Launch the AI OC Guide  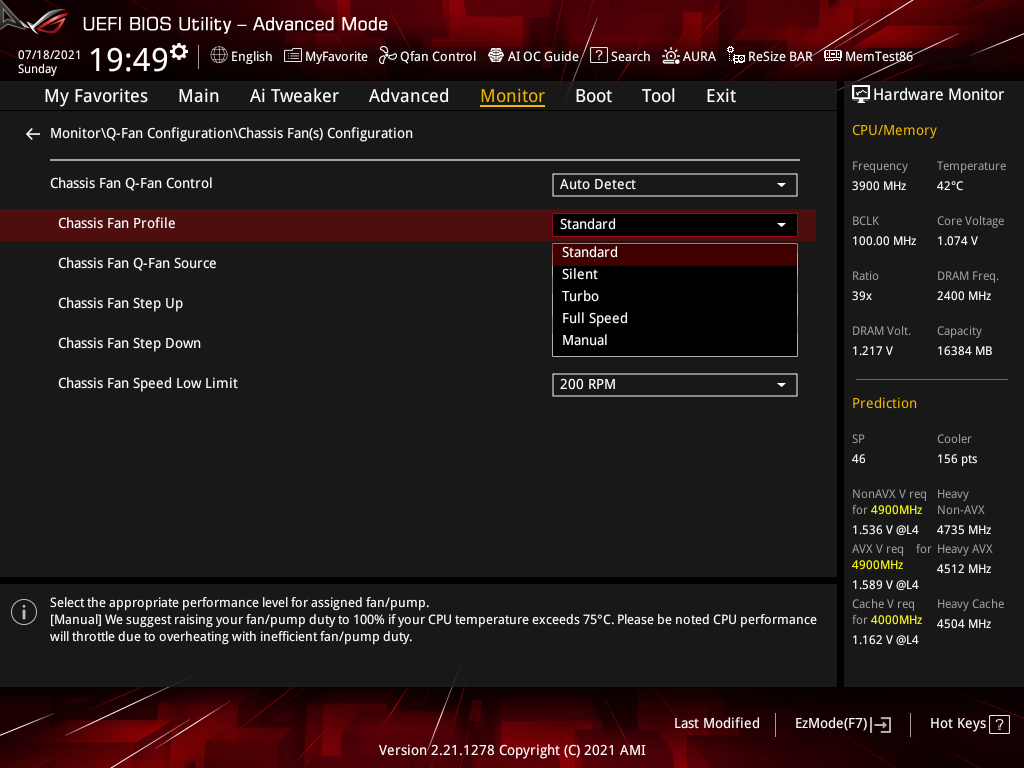tap(533, 56)
